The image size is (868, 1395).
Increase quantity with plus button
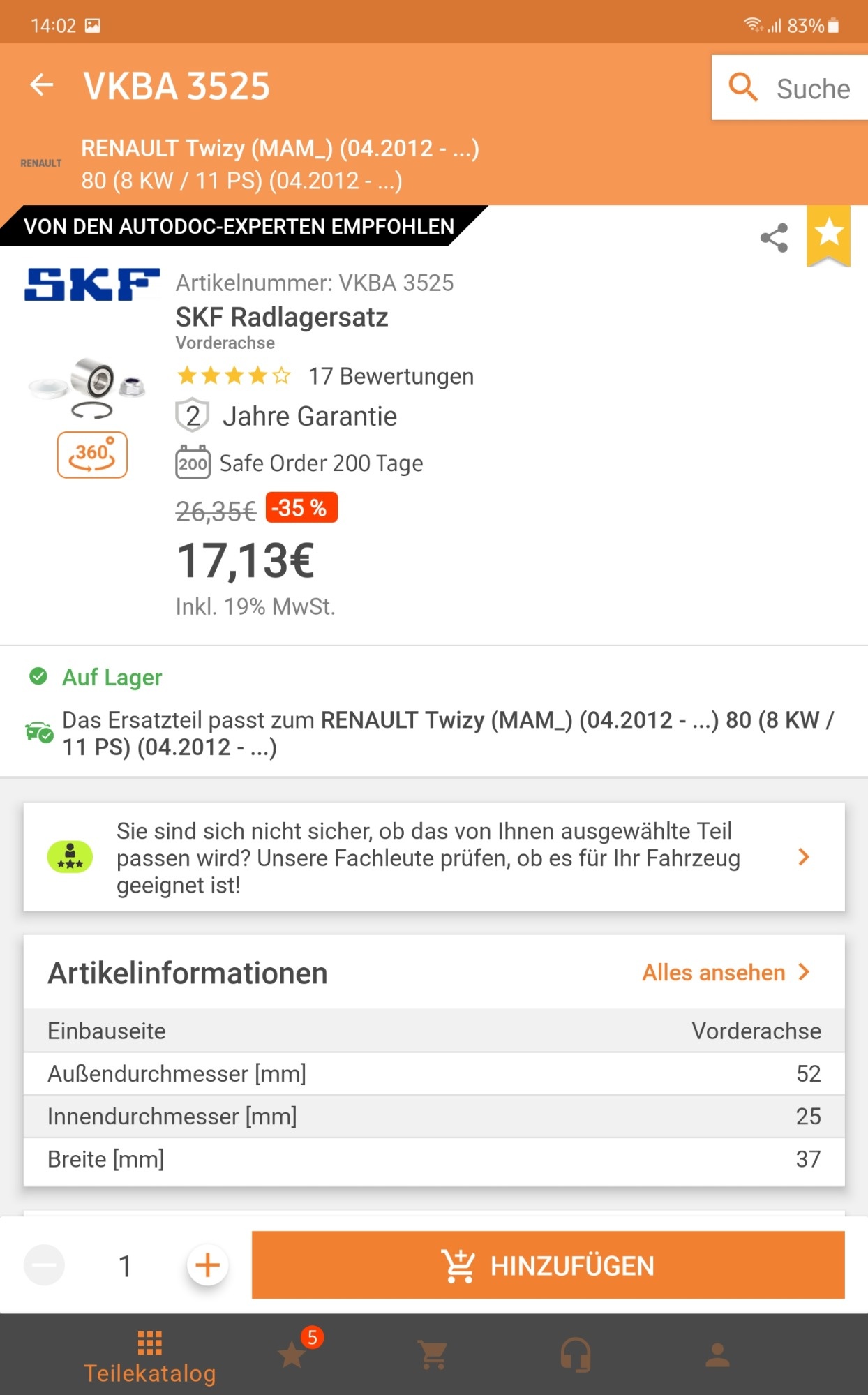click(x=207, y=1265)
